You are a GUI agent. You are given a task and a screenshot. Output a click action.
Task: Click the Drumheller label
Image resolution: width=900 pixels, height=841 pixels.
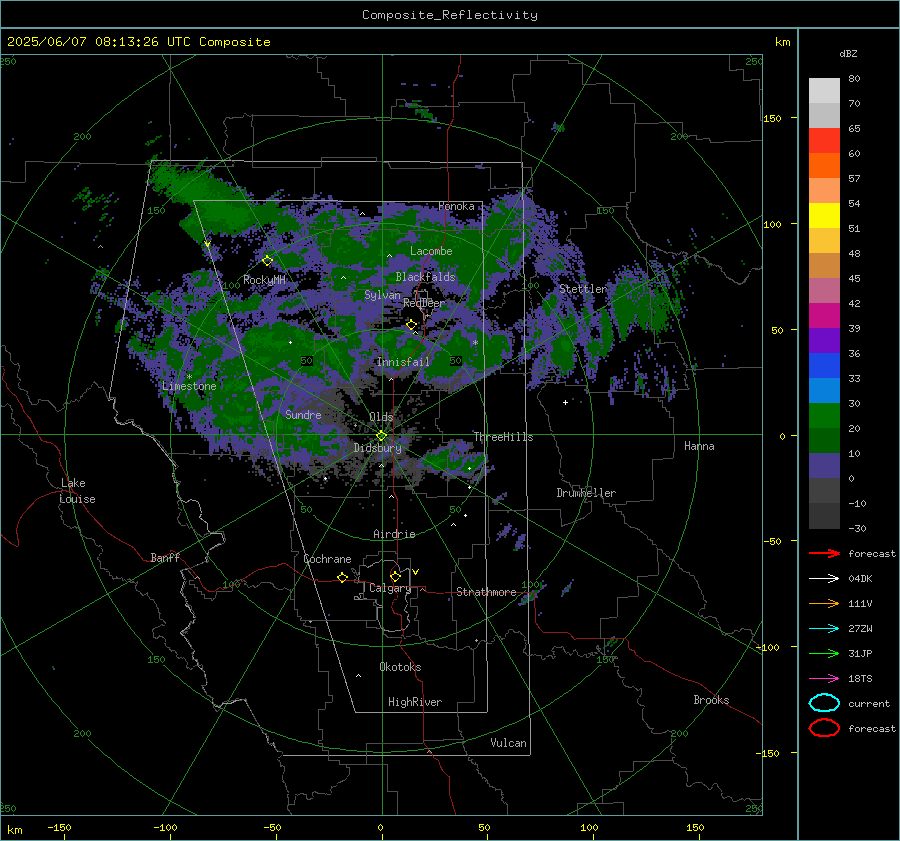[586, 493]
